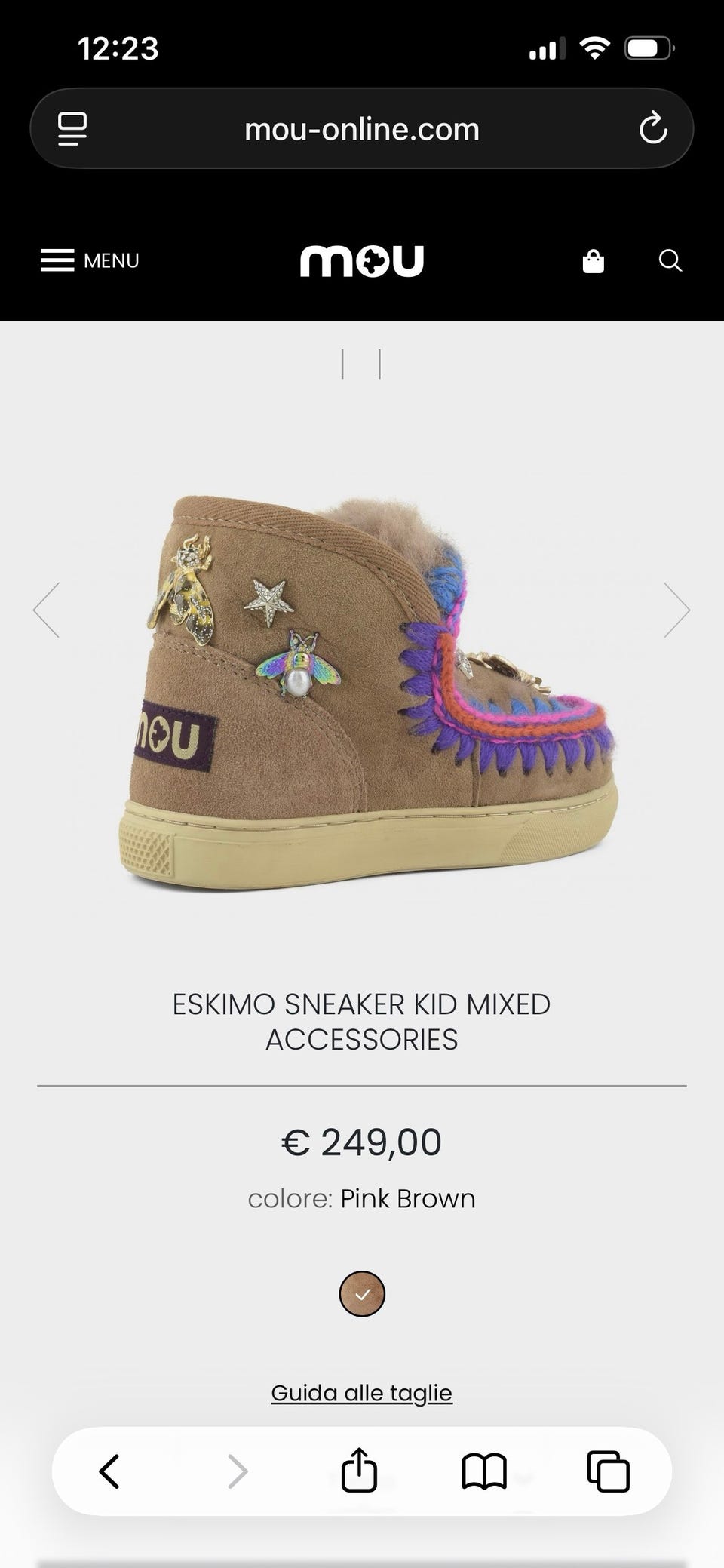Click the mou logo in header

[362, 261]
